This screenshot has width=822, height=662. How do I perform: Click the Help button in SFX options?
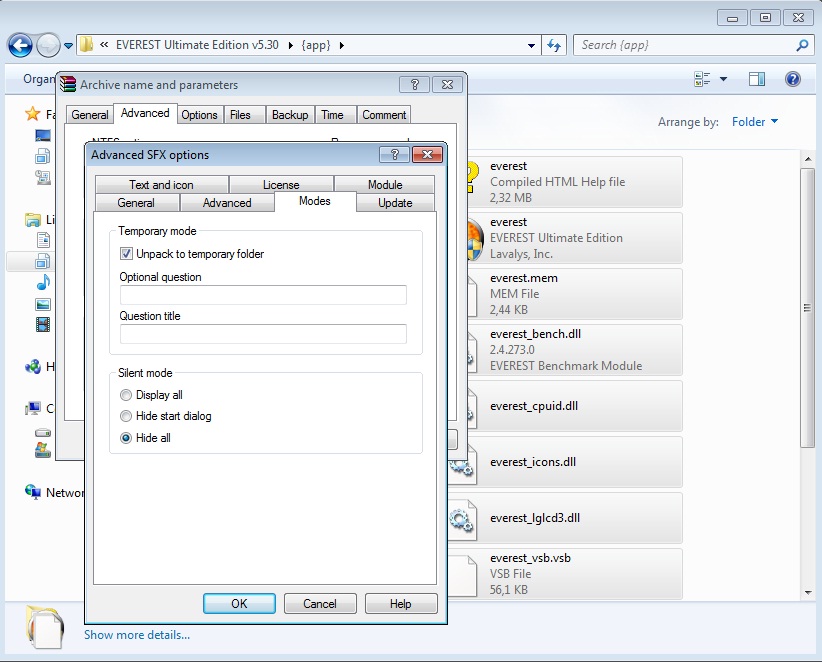pyautogui.click(x=401, y=604)
